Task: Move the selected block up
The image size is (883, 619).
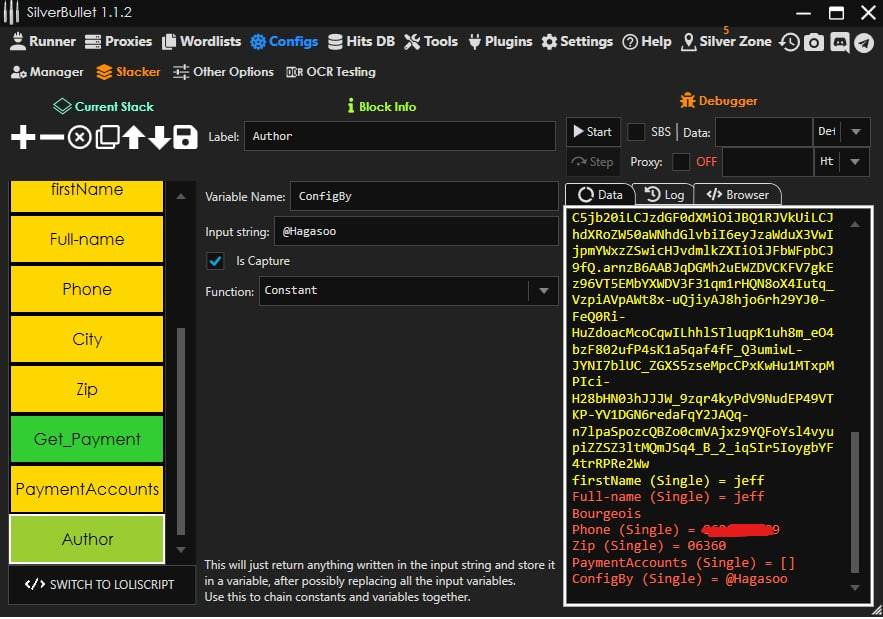Action: [133, 138]
